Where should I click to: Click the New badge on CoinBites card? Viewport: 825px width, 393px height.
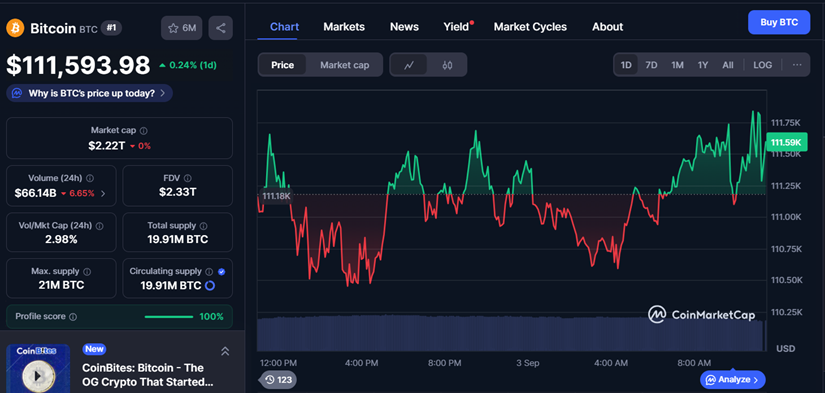click(94, 349)
